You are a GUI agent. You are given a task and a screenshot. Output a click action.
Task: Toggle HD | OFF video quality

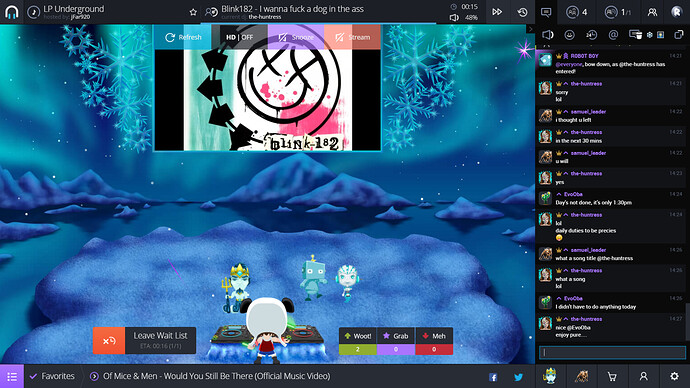click(x=239, y=37)
